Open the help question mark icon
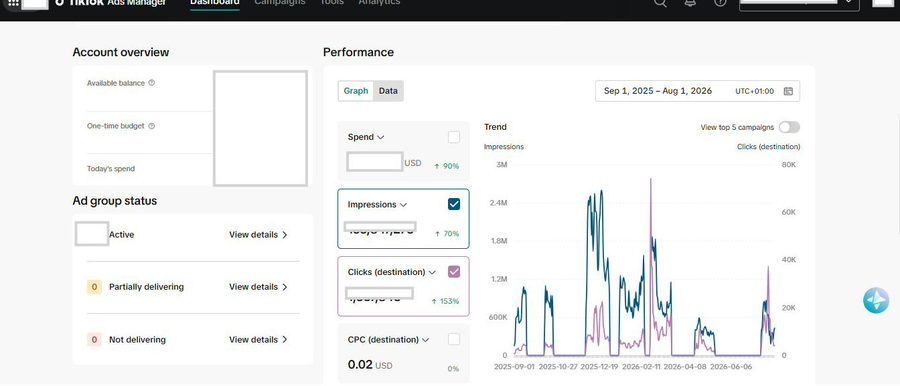The width and height of the screenshot is (900, 386). [720, 3]
